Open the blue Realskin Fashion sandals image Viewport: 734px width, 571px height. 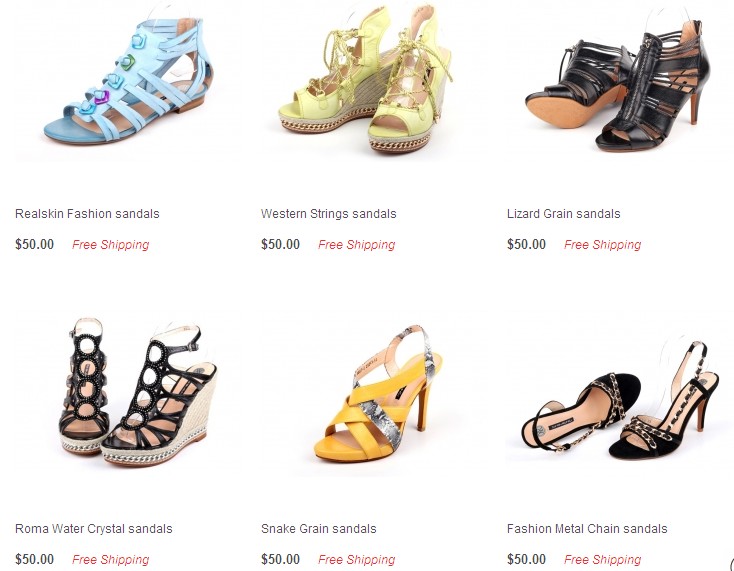click(x=129, y=81)
